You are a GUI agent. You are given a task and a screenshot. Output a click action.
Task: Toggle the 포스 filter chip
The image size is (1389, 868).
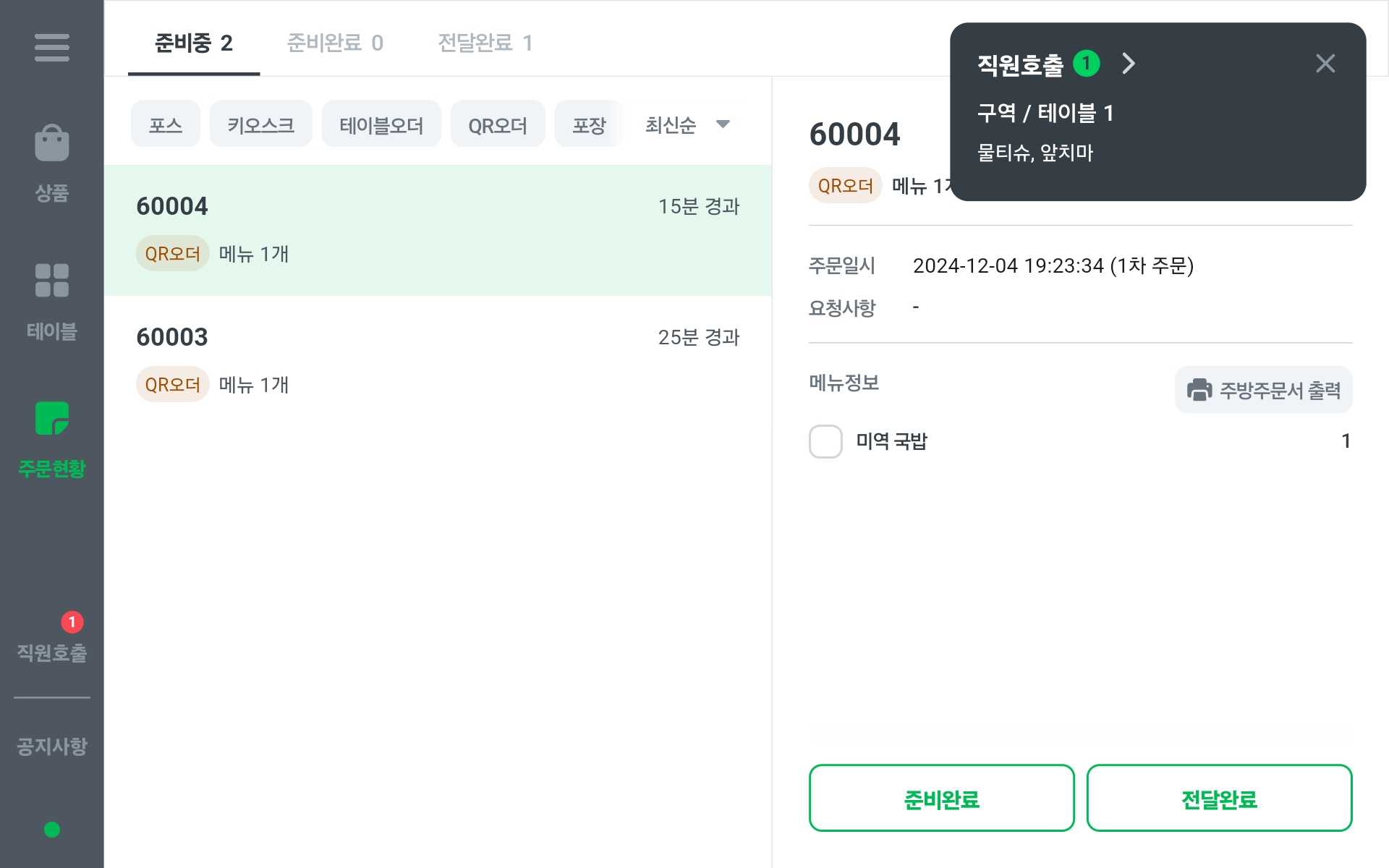(x=165, y=124)
